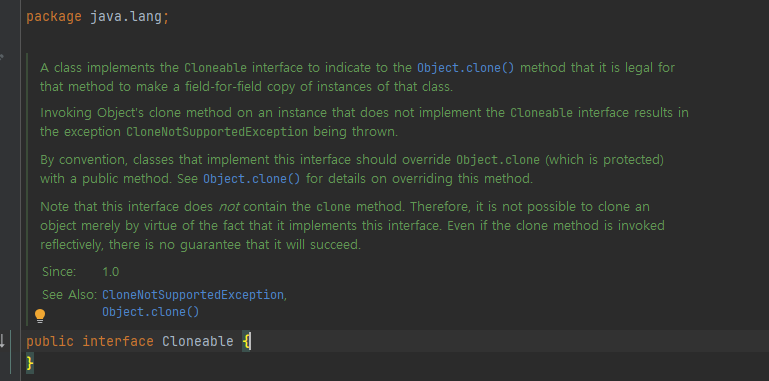Click the yellow lightbulb quick-fix icon
Viewport: 769px width, 381px height.
[40, 316]
